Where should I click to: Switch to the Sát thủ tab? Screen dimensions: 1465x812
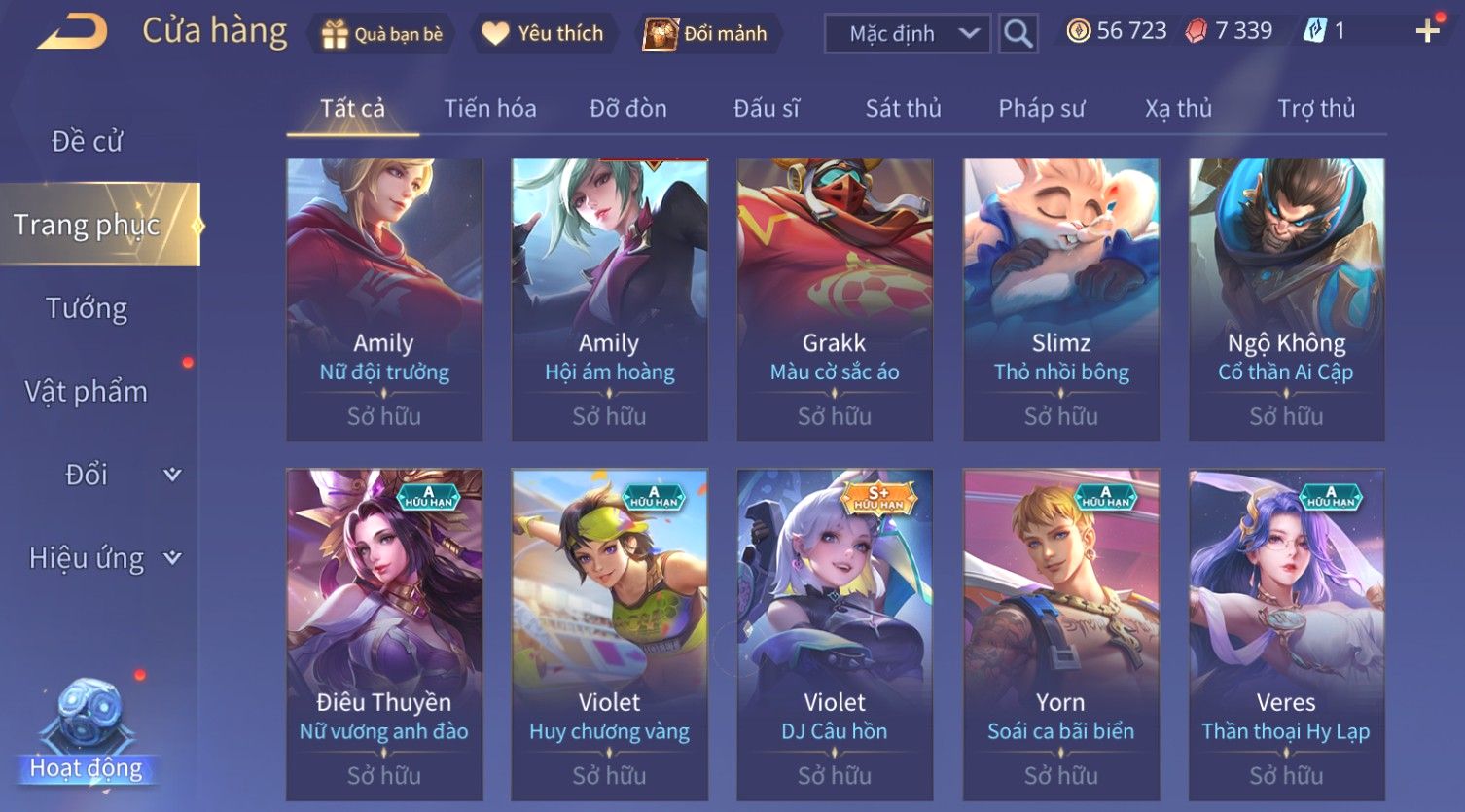903,108
